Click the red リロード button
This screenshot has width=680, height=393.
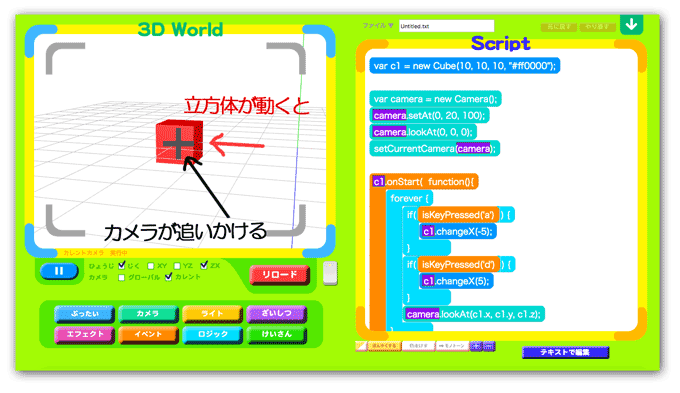coord(280,275)
